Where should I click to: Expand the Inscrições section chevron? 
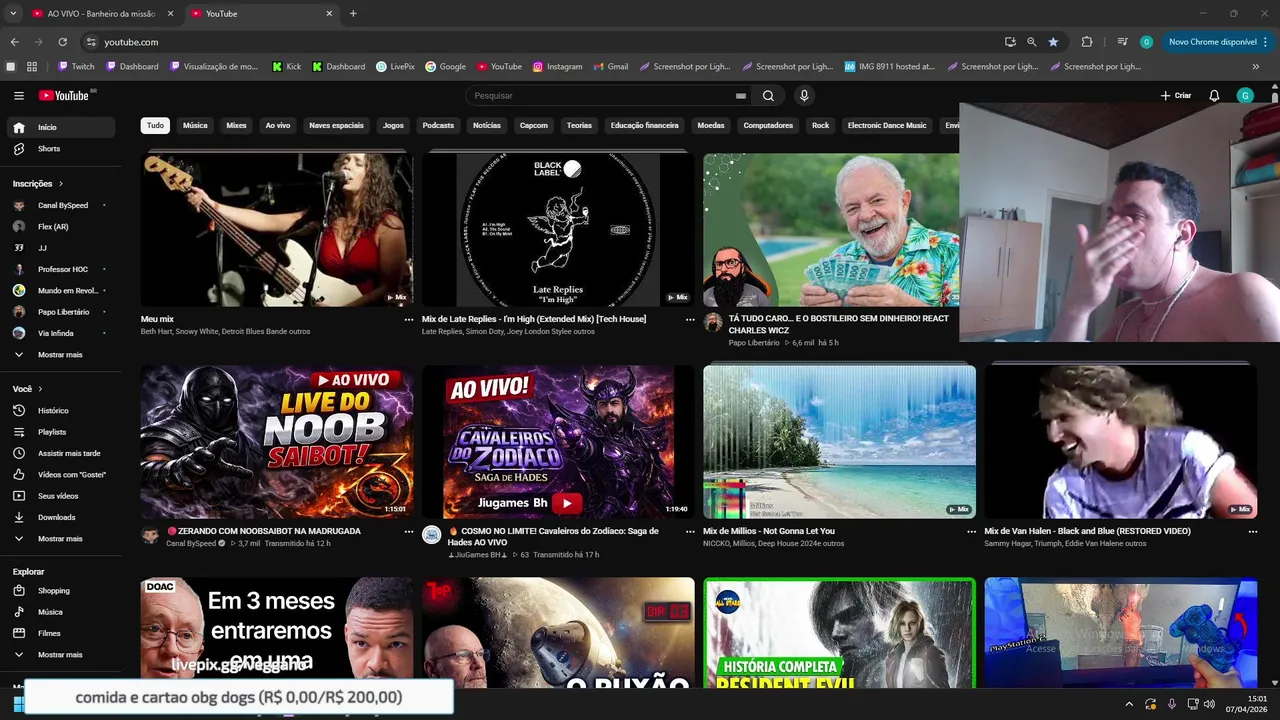tap(61, 184)
